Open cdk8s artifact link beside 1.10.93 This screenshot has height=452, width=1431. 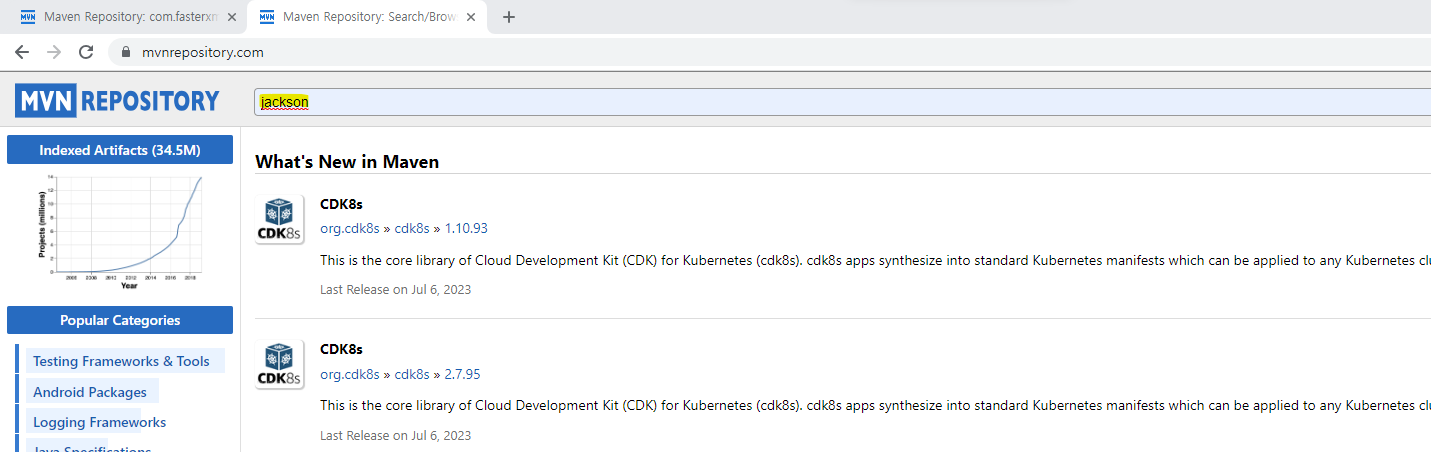[x=412, y=229]
